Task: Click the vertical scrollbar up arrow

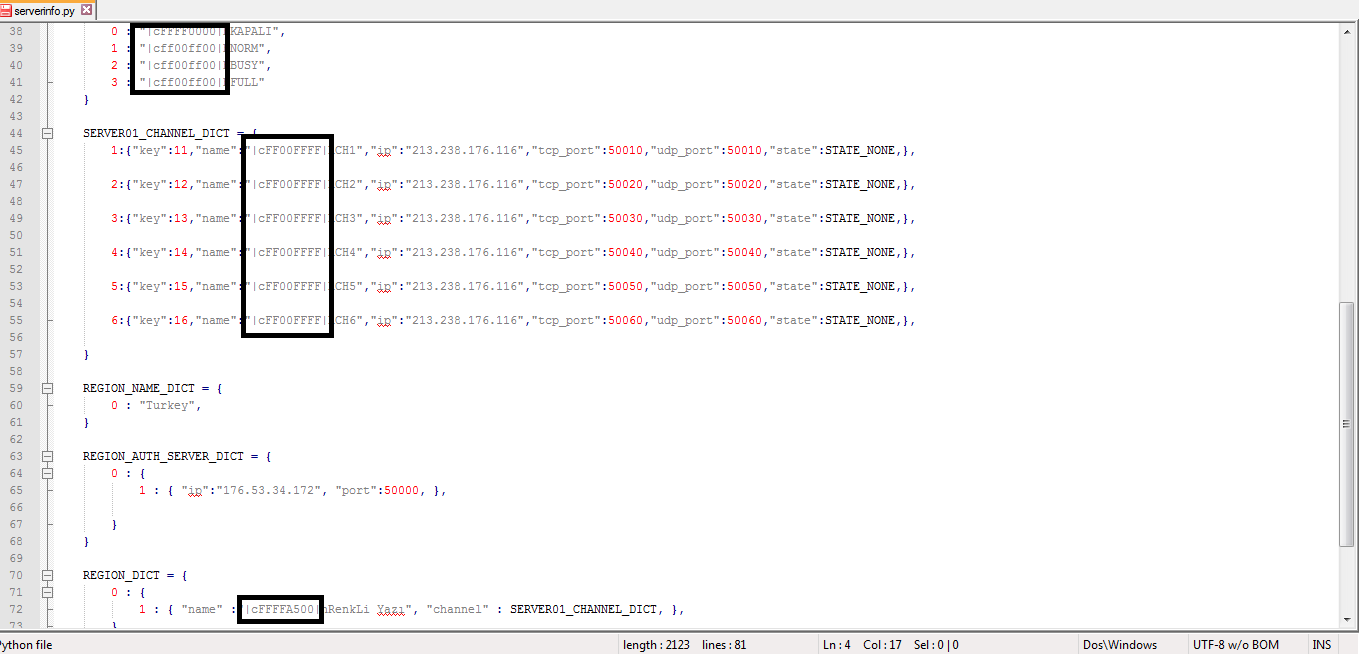Action: (1348, 32)
